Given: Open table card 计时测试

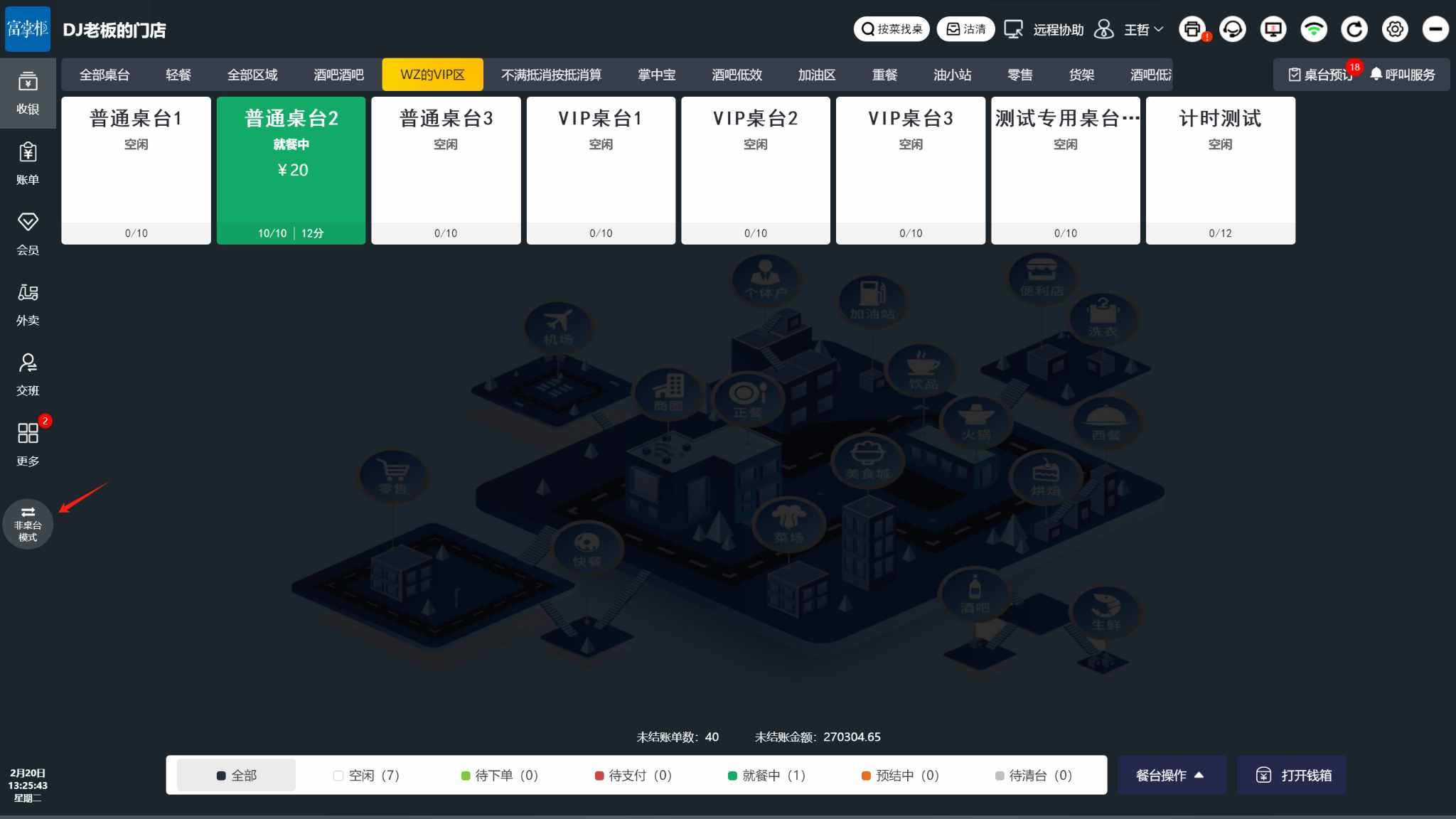Looking at the screenshot, I should pyautogui.click(x=1221, y=171).
